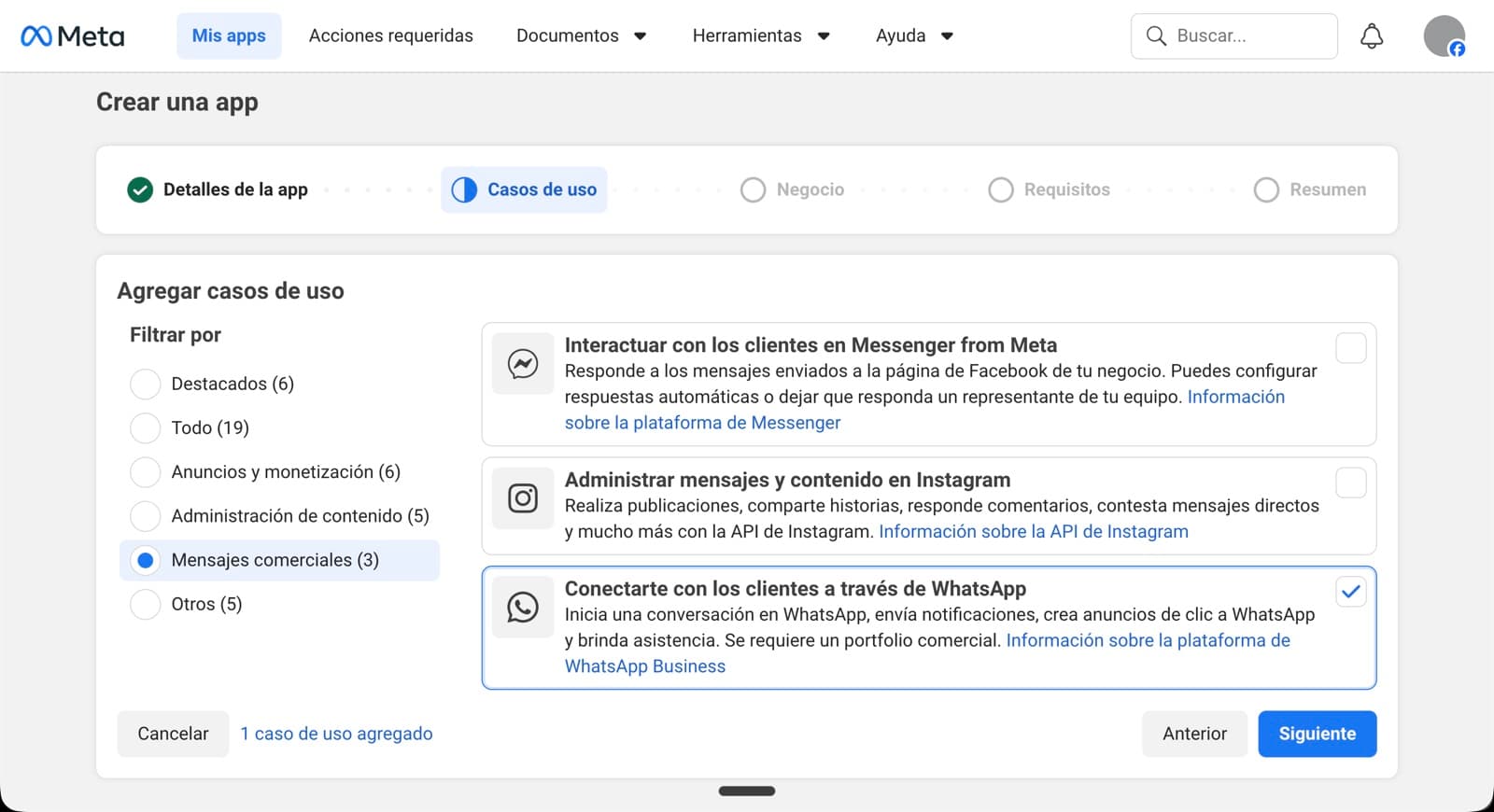This screenshot has height=812, width=1494.
Task: Expand the Documentos dropdown menu
Action: [x=581, y=36]
